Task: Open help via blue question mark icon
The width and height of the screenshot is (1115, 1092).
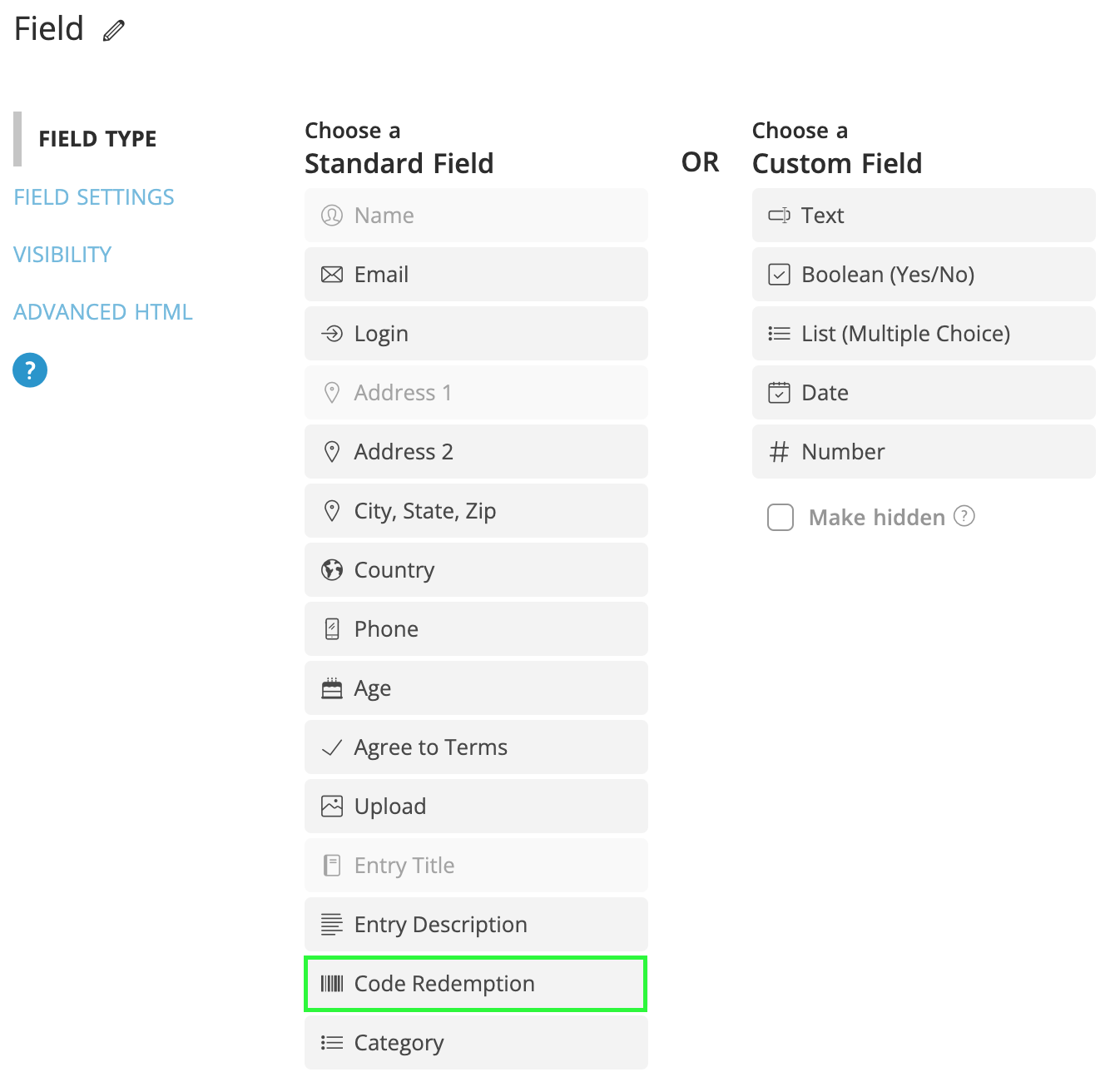Action: tap(30, 370)
